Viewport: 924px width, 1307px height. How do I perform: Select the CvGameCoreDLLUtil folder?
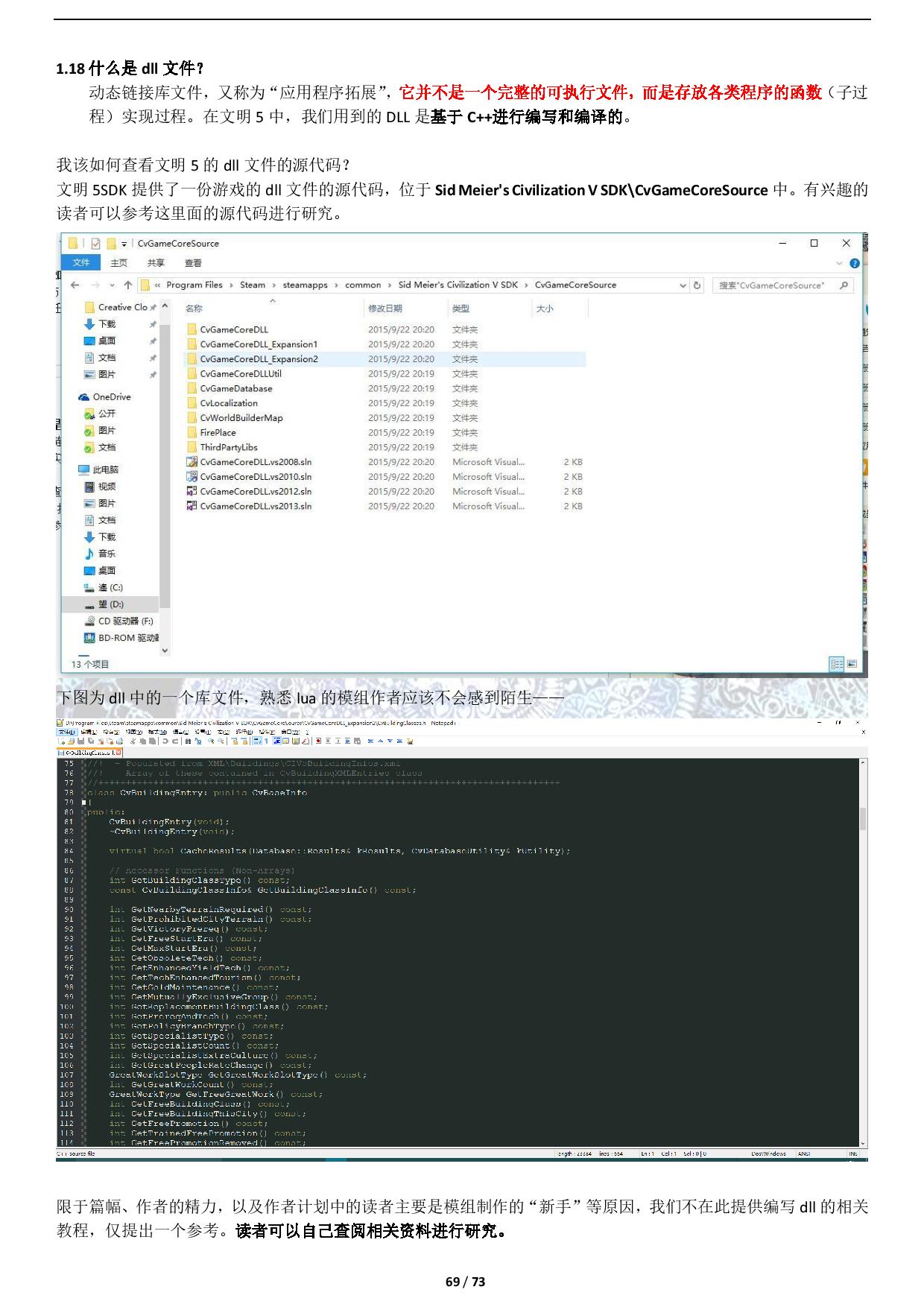click(x=241, y=374)
